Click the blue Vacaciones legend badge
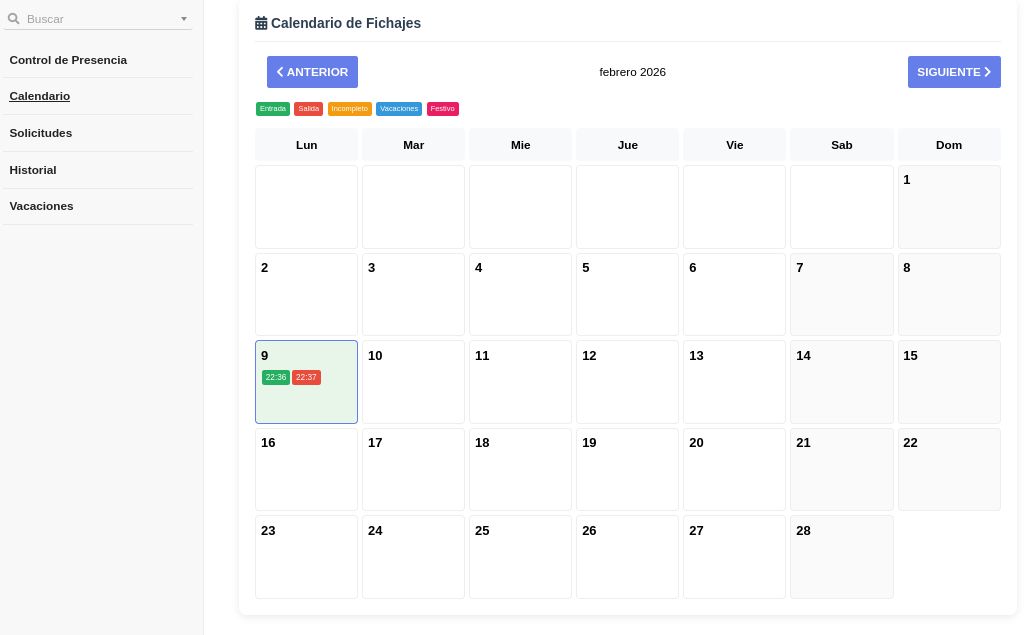The image size is (1030, 635). click(x=399, y=109)
